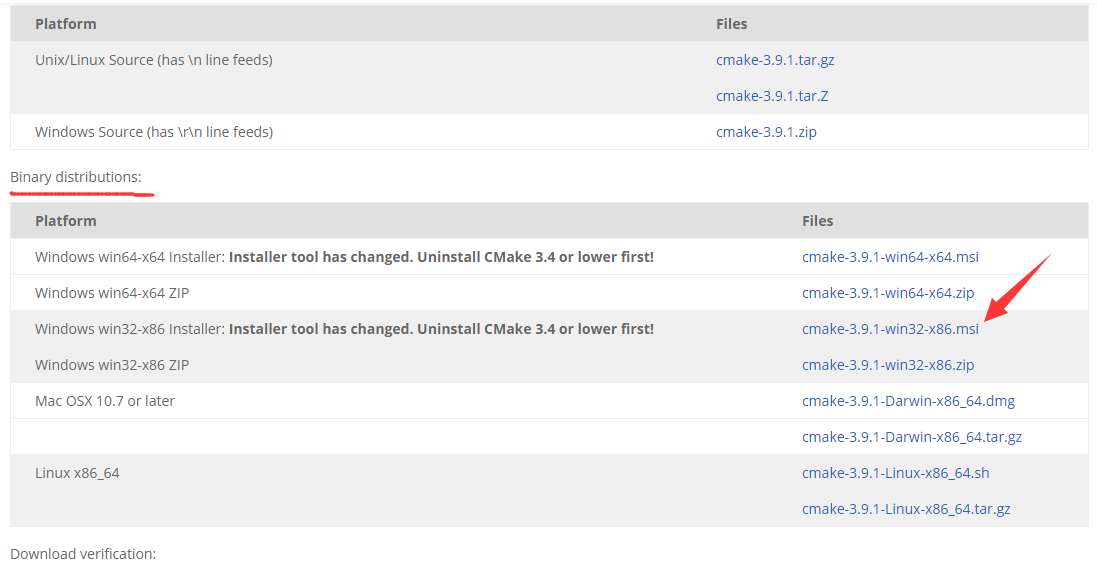Open the cmake-3.9.1-win32-x86.zip link

point(888,365)
